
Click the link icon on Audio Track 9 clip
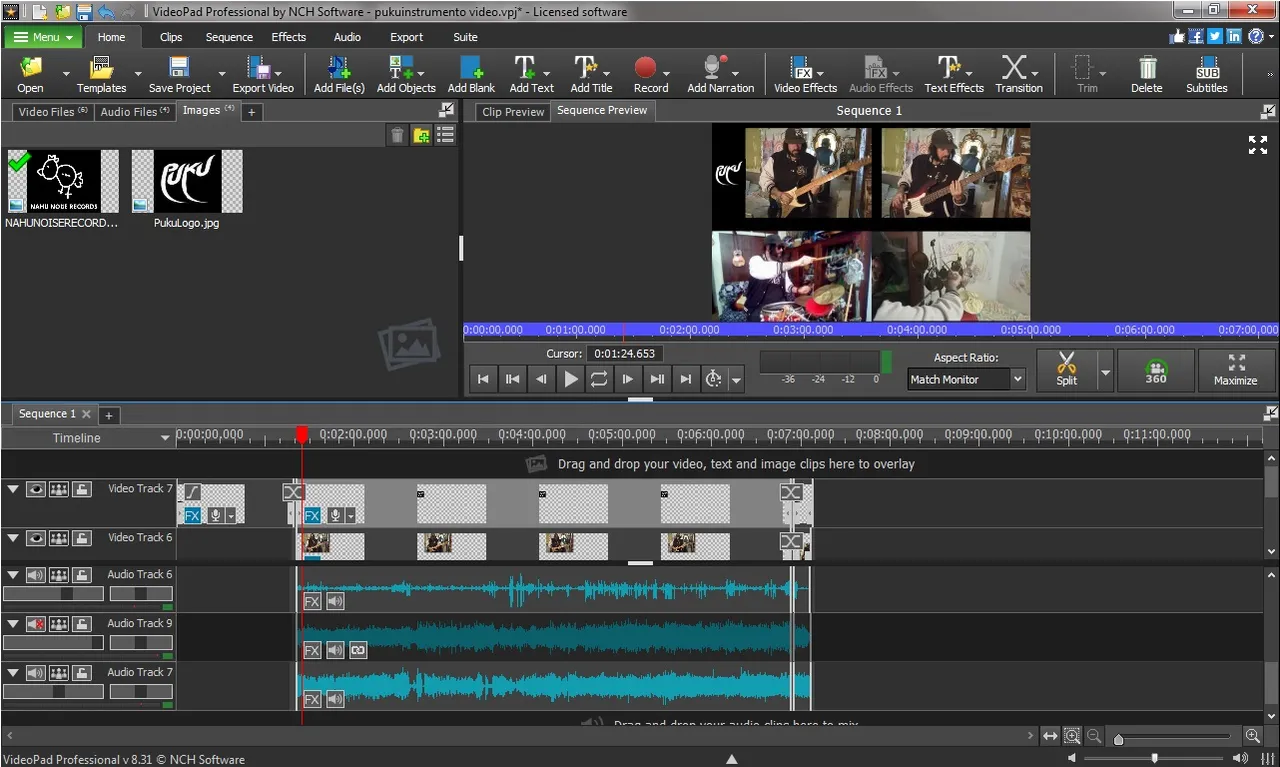(x=357, y=650)
